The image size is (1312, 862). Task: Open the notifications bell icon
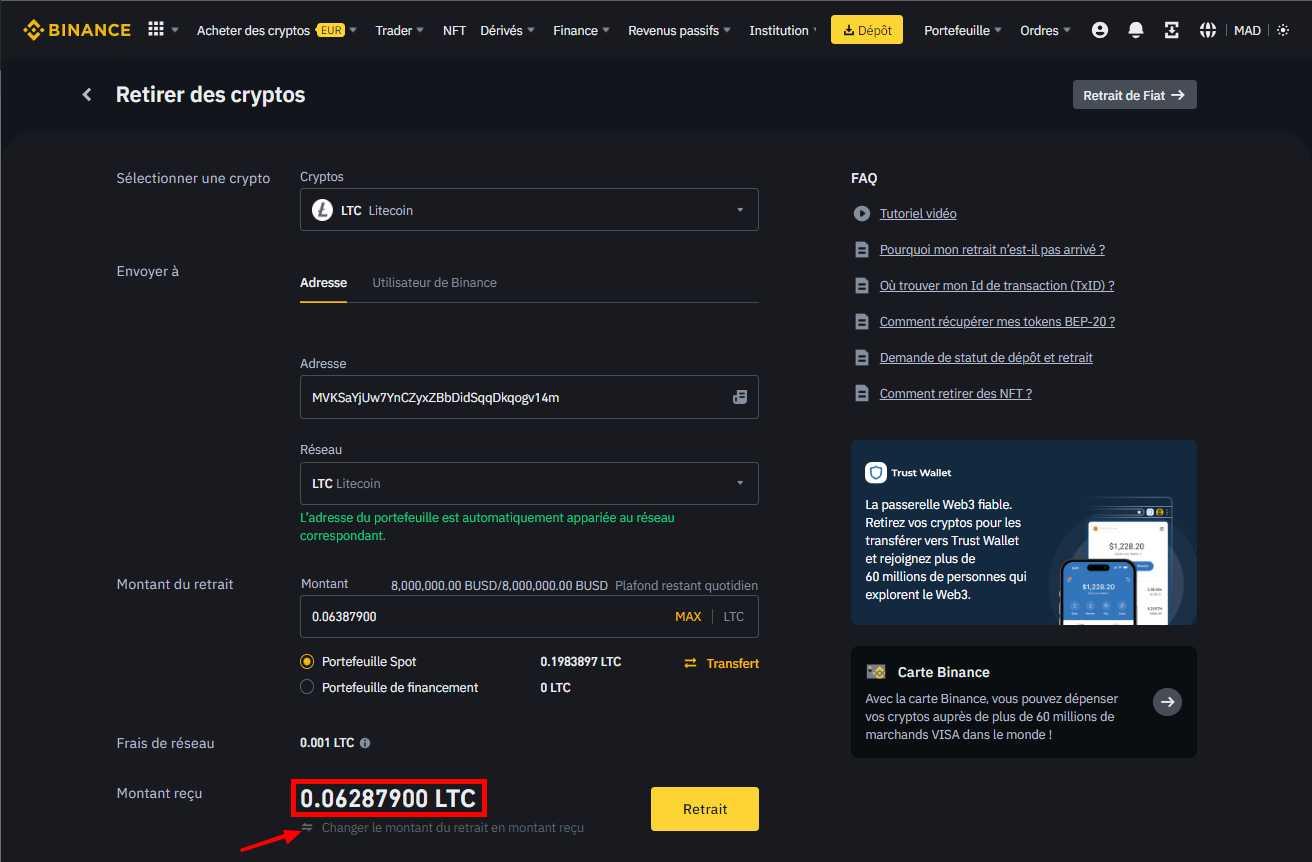1136,30
